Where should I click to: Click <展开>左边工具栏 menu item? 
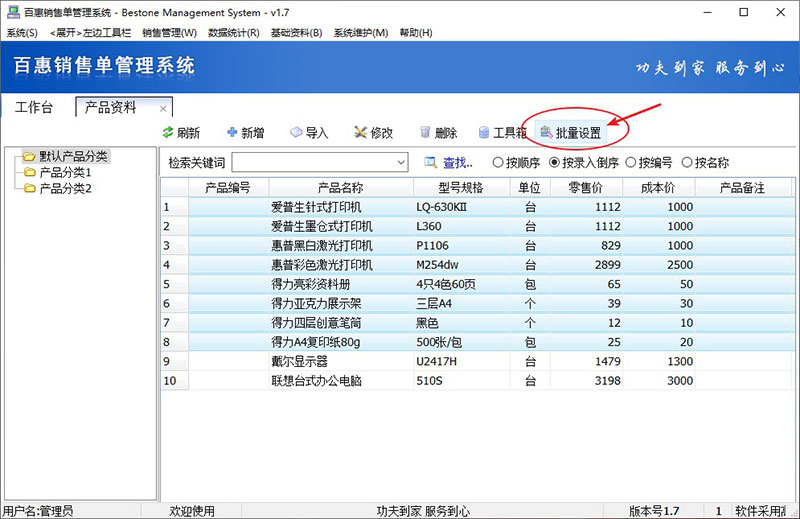click(x=90, y=33)
